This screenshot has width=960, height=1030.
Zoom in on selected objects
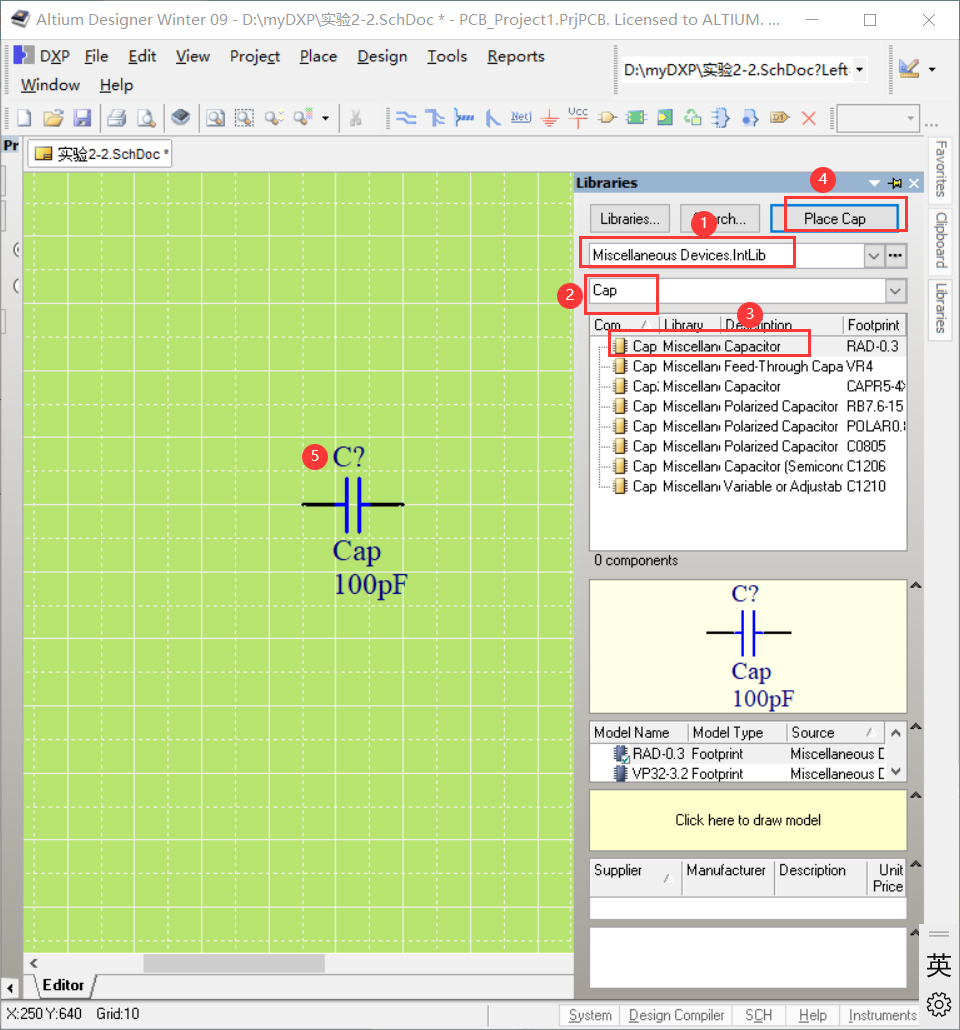coord(273,118)
